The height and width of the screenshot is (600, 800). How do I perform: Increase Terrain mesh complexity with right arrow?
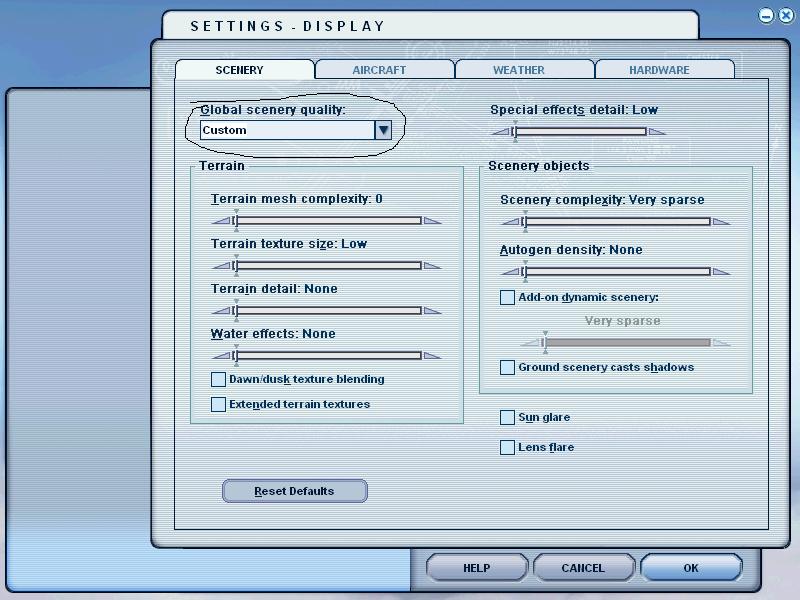click(433, 220)
